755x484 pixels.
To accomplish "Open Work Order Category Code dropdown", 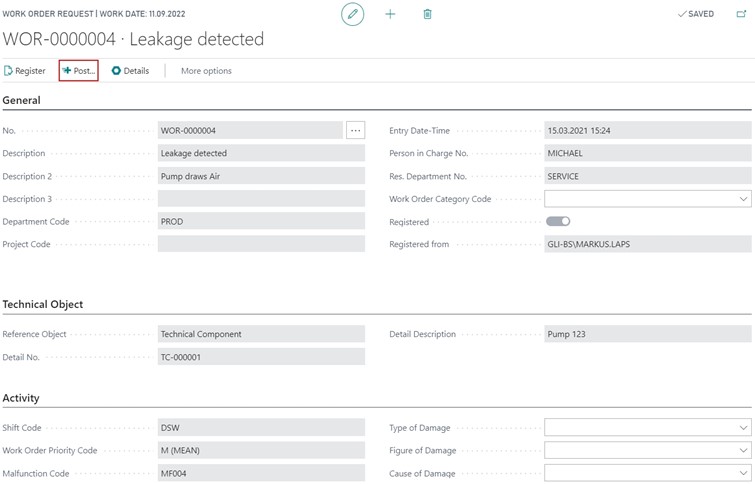I will point(648,198).
